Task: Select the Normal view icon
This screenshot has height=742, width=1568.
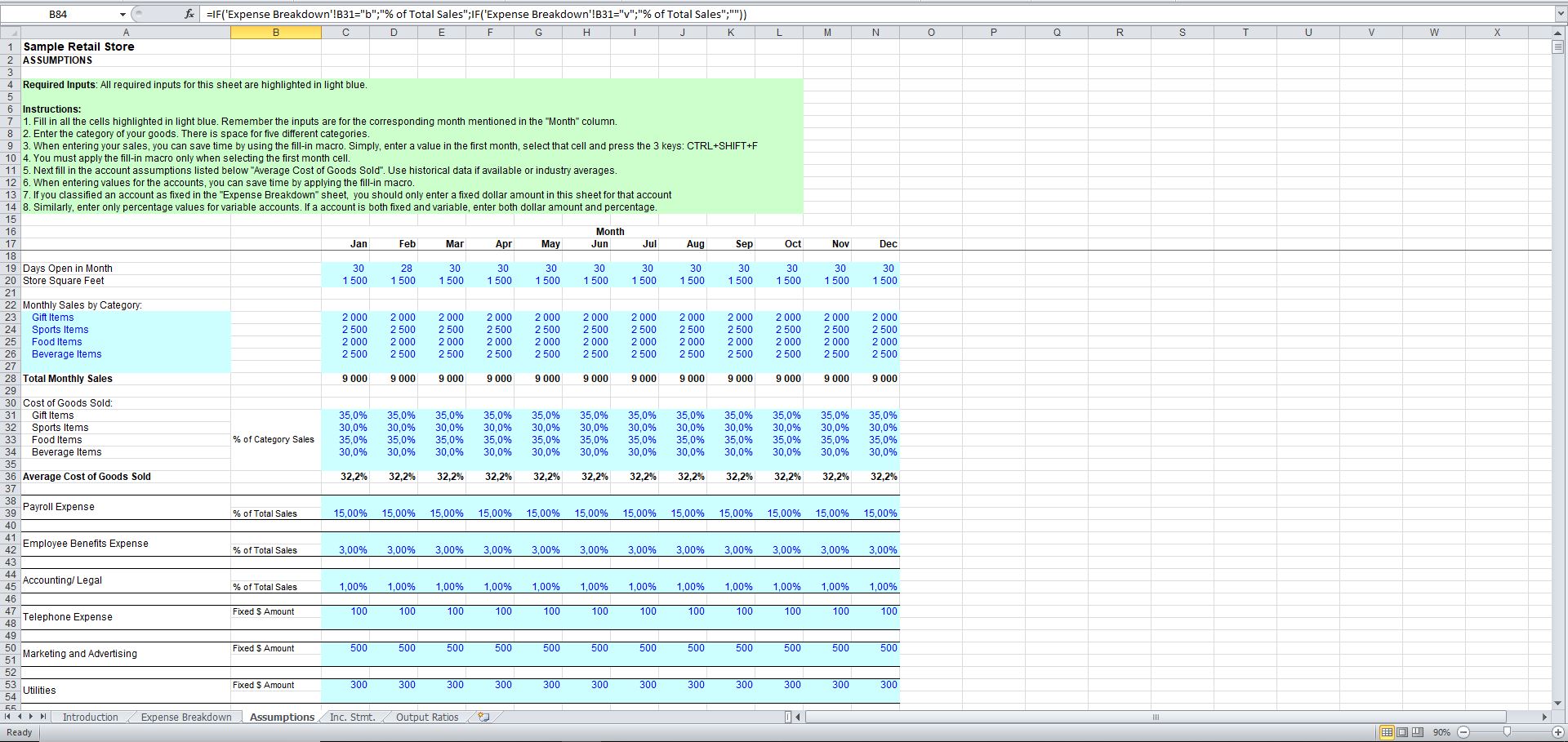Action: coord(1386,731)
